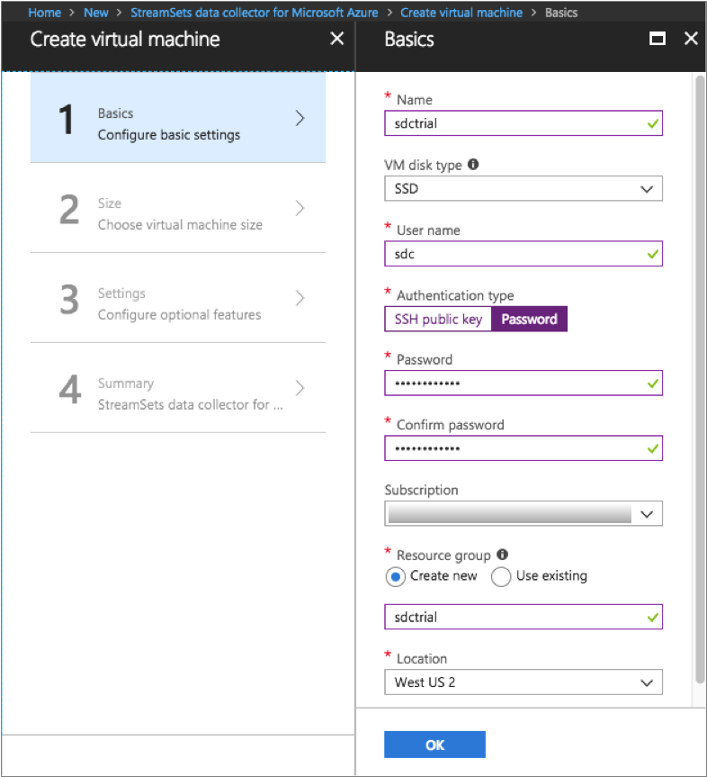Close the Basics blade
The image size is (707, 777).
(691, 38)
